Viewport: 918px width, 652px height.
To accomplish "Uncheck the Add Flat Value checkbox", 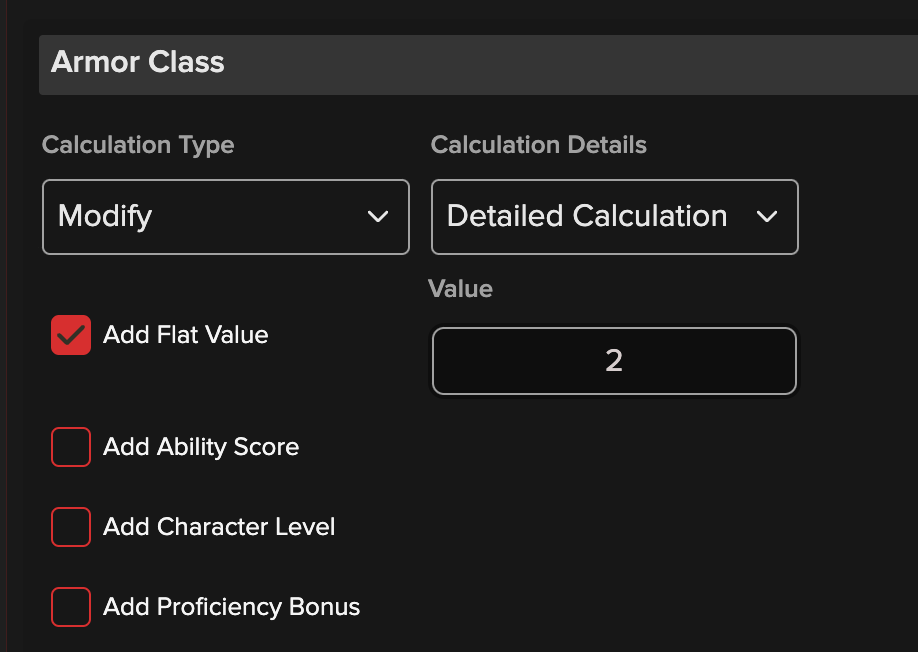I will (71, 335).
